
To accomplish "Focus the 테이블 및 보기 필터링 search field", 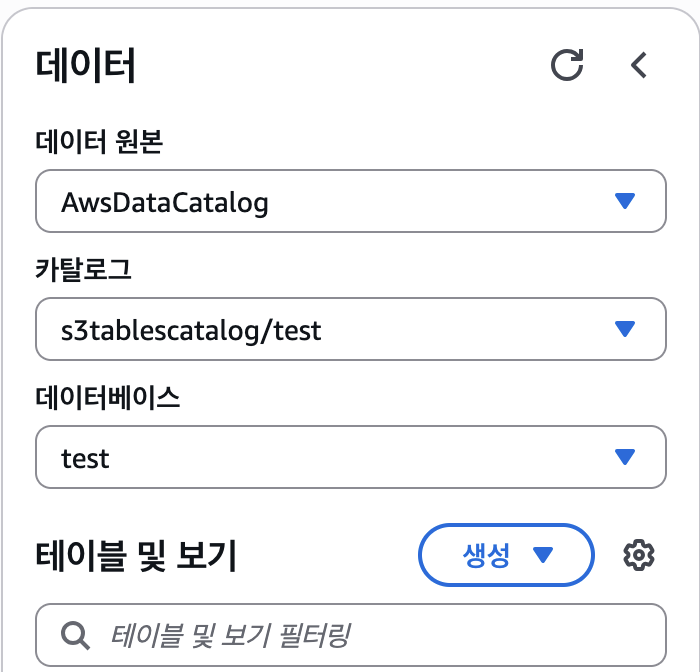I will pyautogui.click(x=380, y=634).
